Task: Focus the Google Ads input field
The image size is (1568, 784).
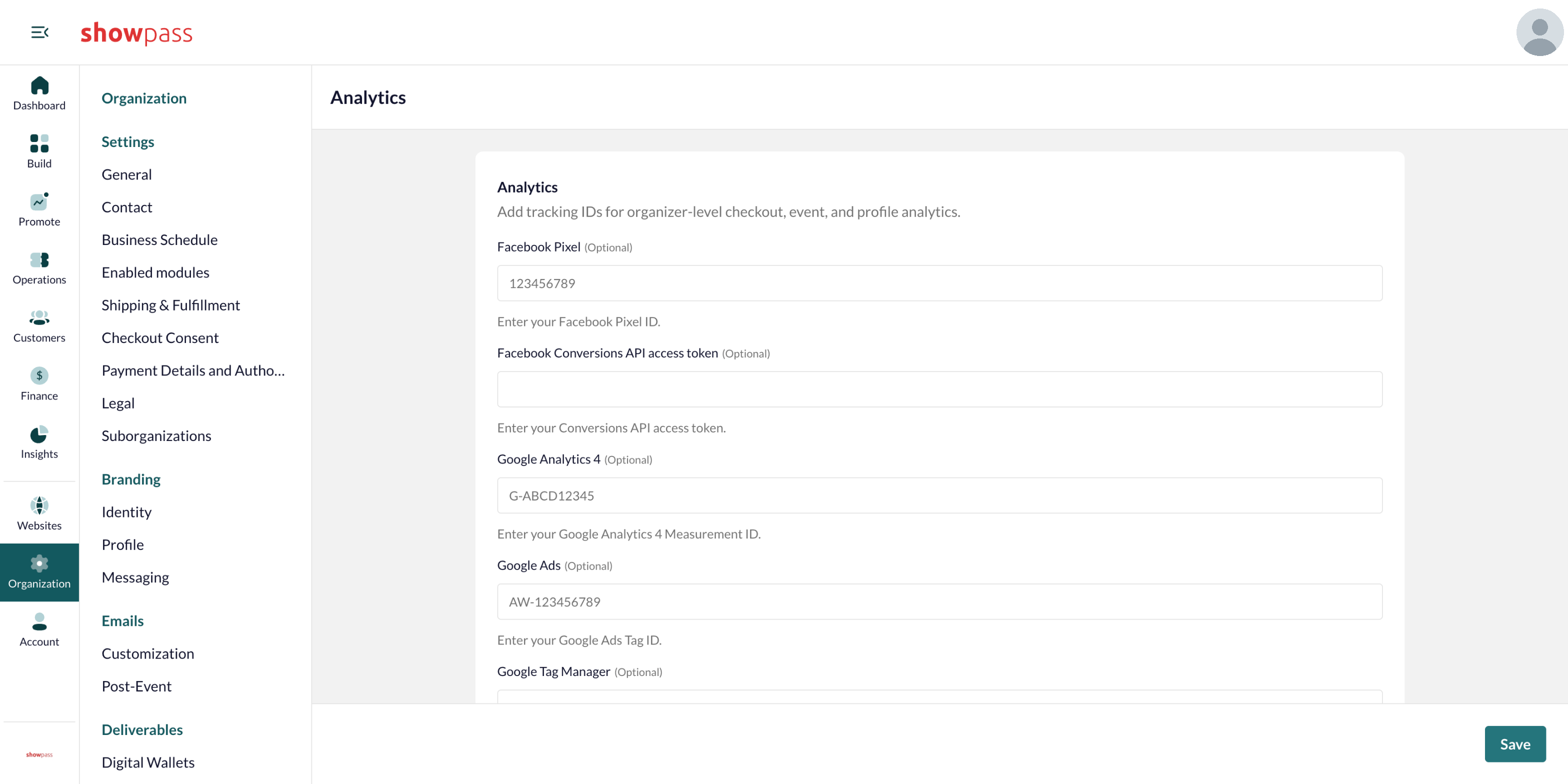Action: [939, 601]
